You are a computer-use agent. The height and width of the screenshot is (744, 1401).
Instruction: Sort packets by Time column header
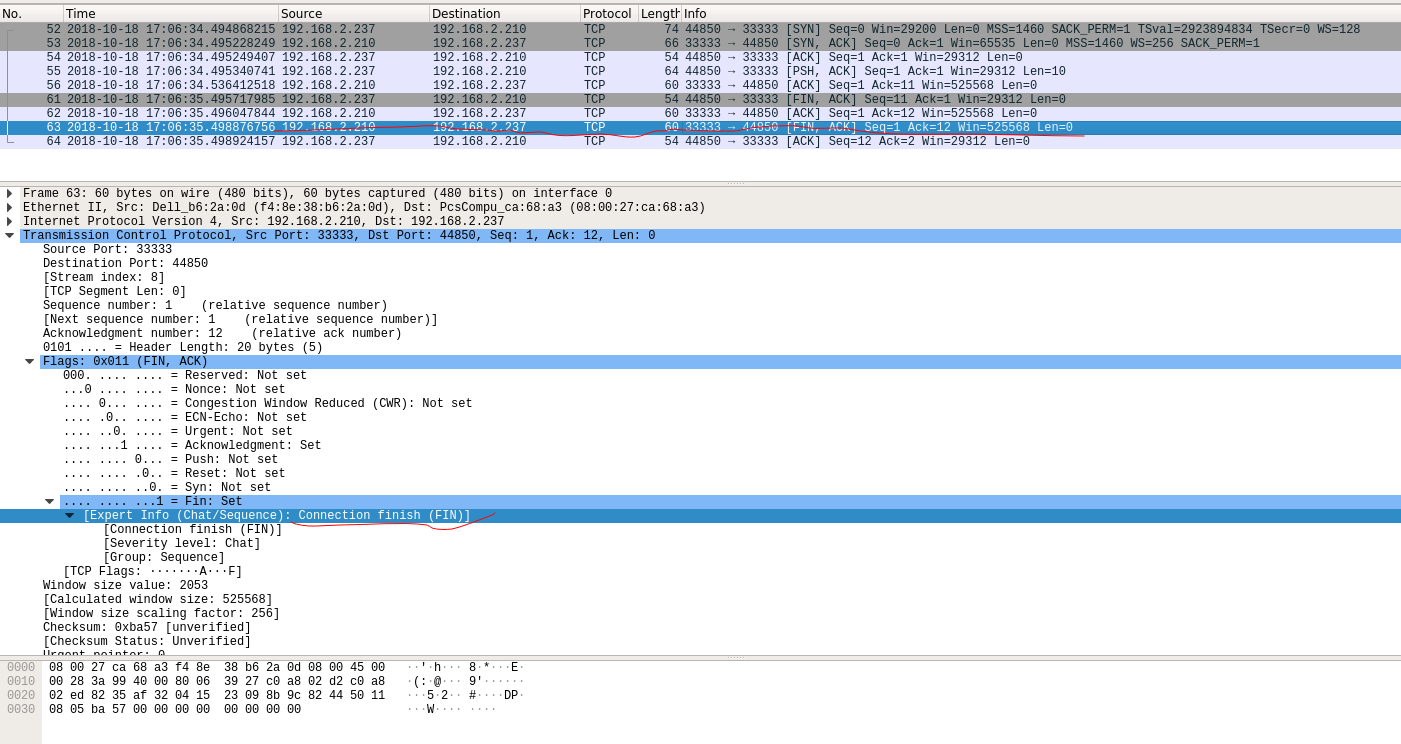pos(171,14)
